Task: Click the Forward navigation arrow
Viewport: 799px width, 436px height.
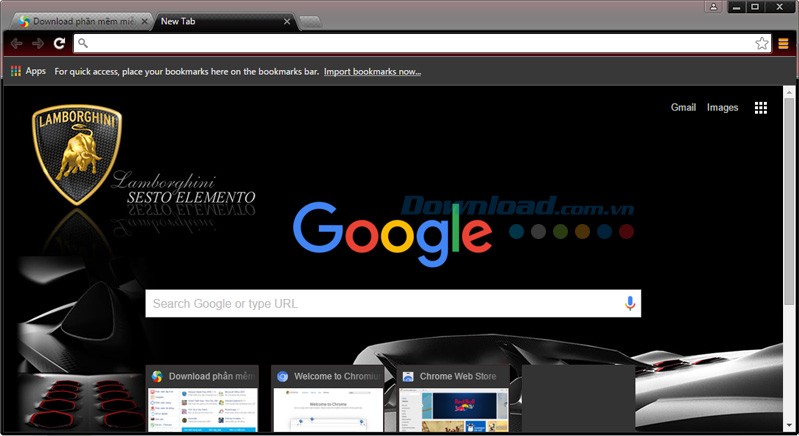Action: click(38, 43)
